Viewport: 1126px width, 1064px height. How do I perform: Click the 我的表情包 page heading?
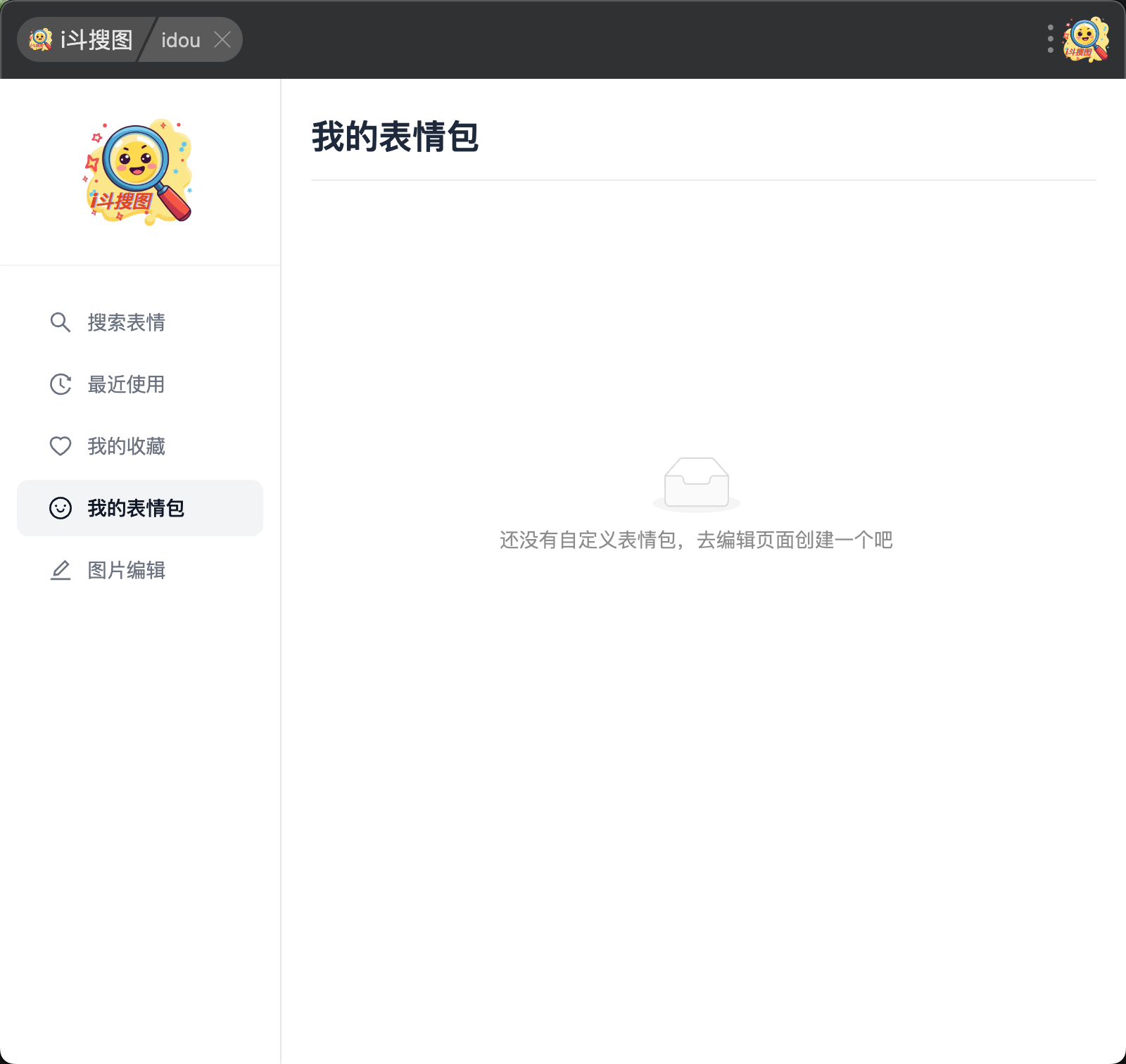[395, 137]
